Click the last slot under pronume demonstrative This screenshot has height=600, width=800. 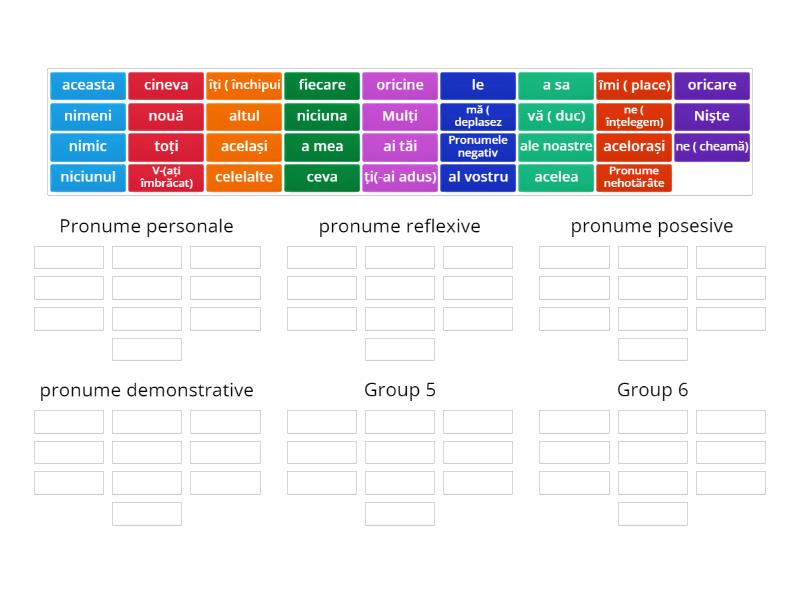coord(146,513)
